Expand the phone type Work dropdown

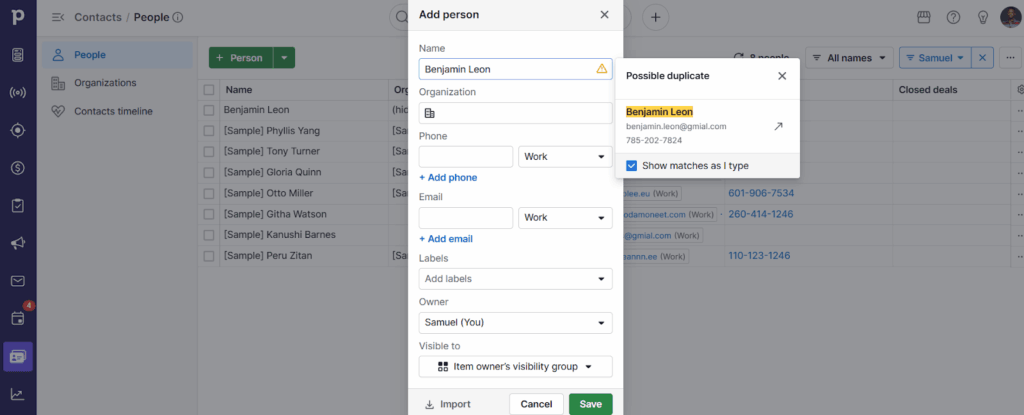(x=565, y=157)
